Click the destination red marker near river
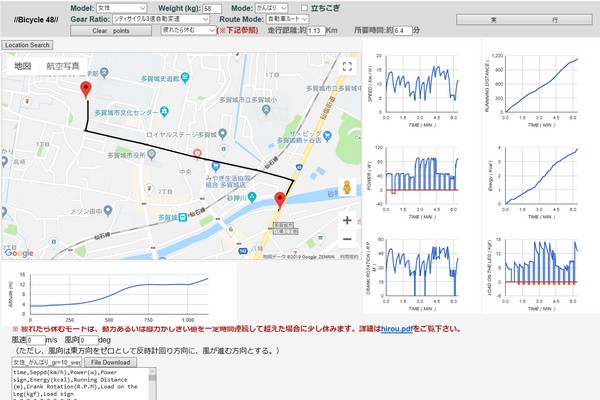The height and width of the screenshot is (400, 600). 280,200
